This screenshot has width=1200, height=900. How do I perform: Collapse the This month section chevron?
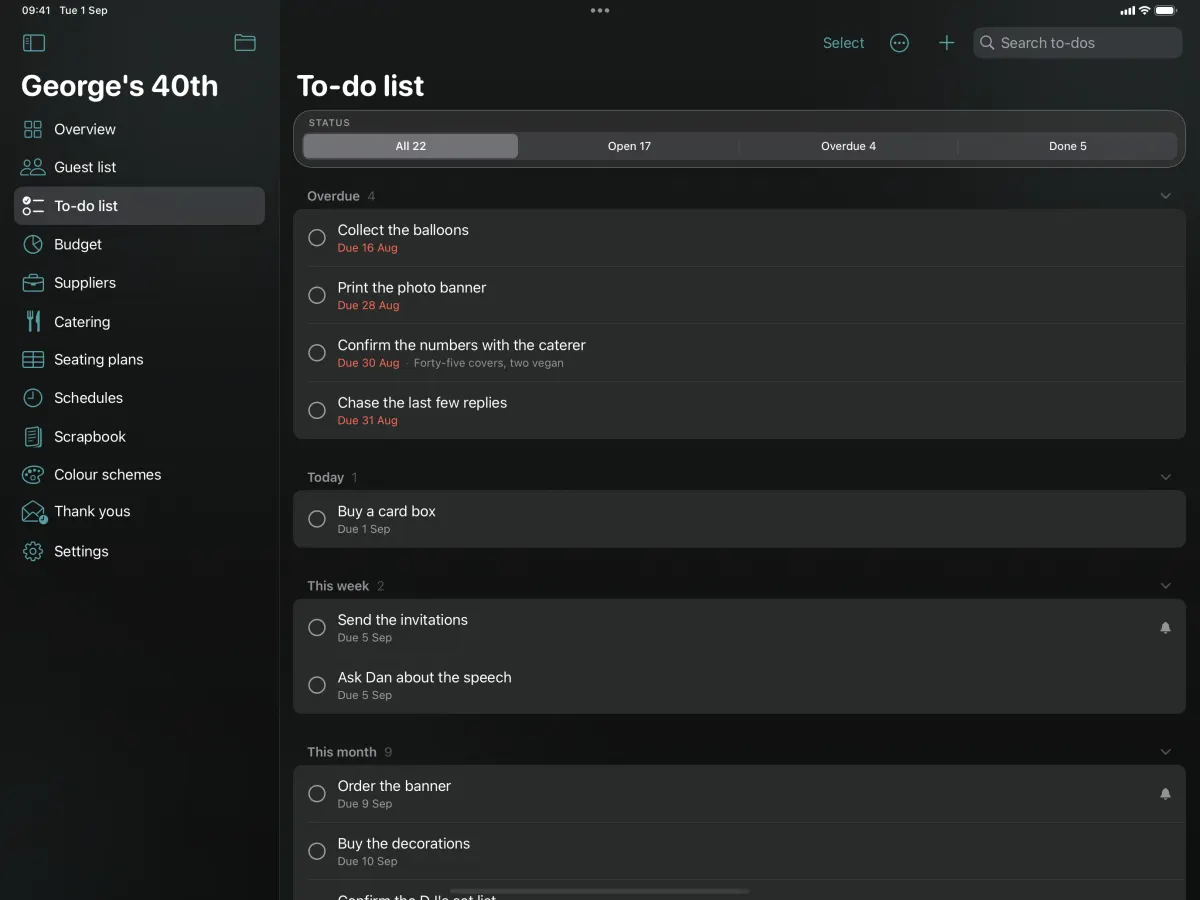1165,752
